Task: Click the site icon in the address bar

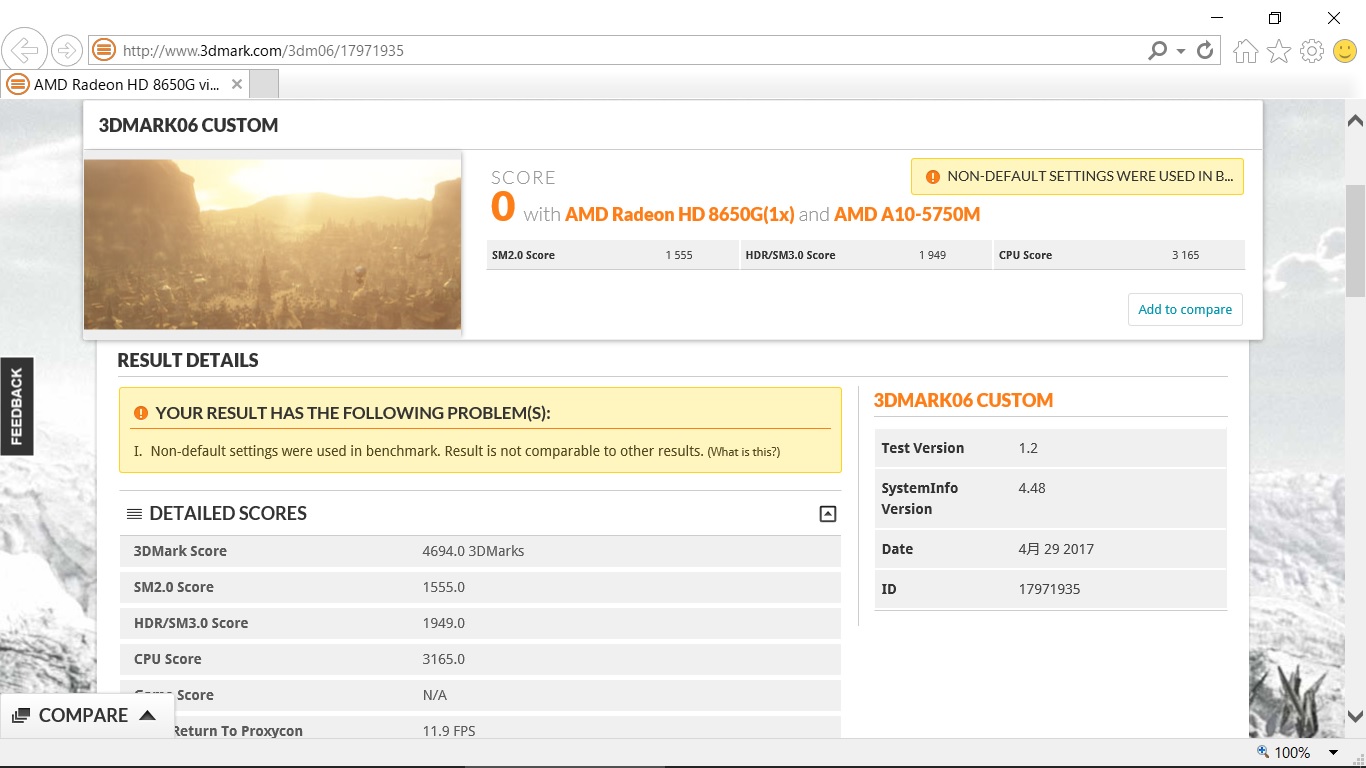Action: point(103,50)
